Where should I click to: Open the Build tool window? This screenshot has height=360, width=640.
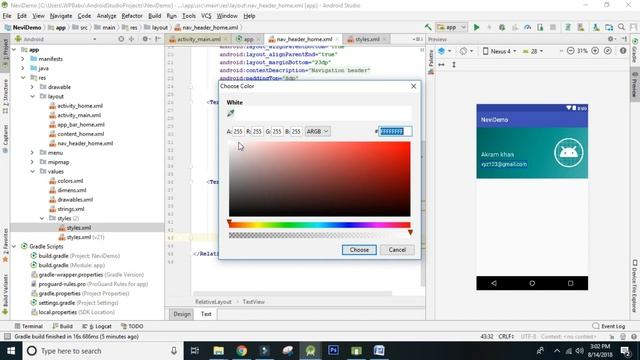[x=62, y=326]
